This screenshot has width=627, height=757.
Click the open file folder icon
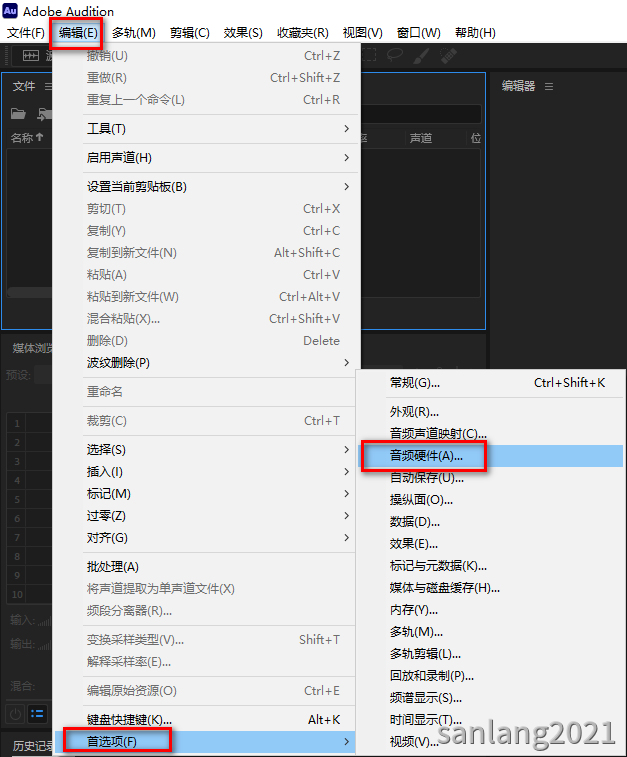tap(18, 114)
